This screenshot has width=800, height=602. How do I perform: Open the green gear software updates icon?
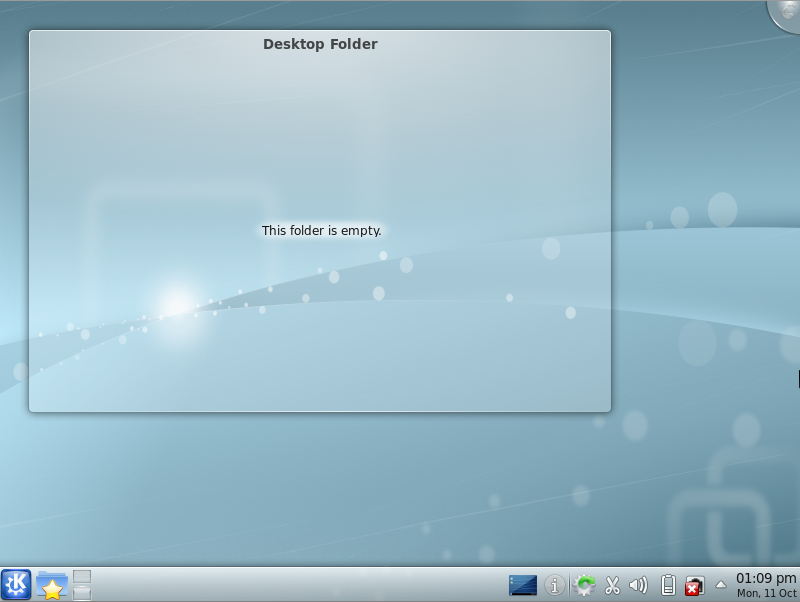click(x=586, y=585)
